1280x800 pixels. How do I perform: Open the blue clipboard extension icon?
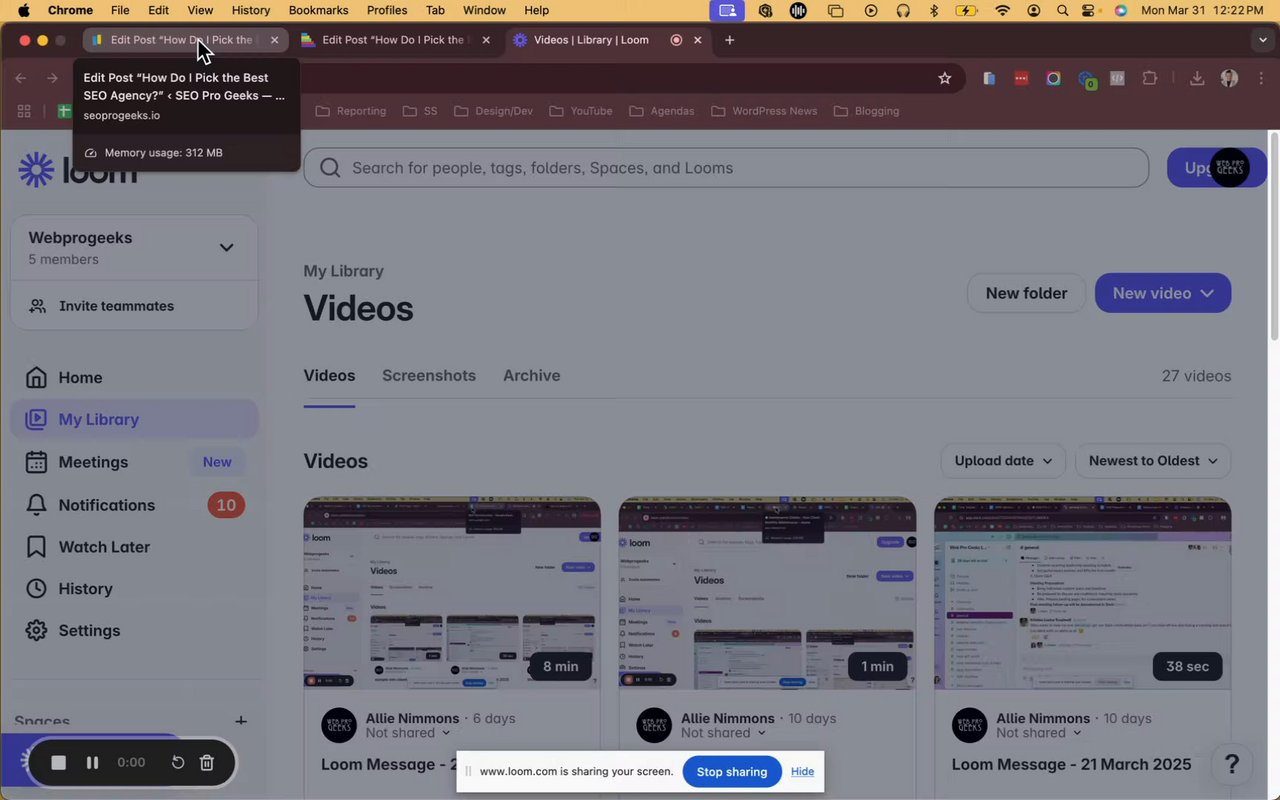(x=989, y=78)
